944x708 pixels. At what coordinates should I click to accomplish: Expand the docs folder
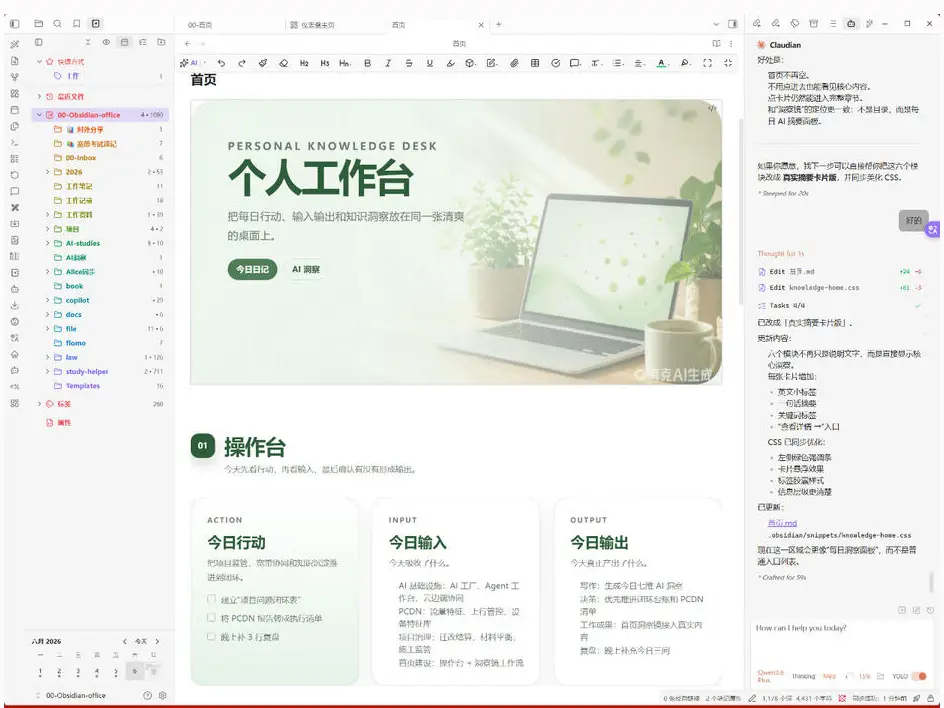click(x=48, y=314)
